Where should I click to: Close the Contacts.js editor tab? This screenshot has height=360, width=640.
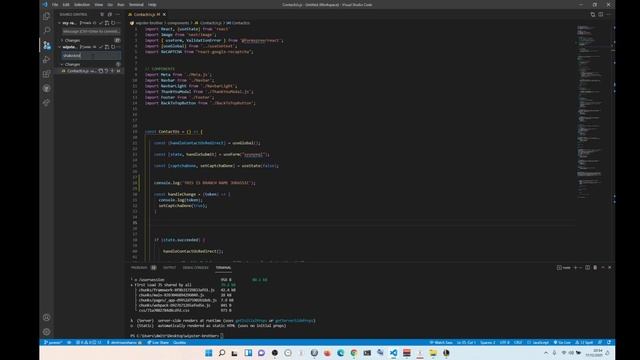(x=164, y=14)
